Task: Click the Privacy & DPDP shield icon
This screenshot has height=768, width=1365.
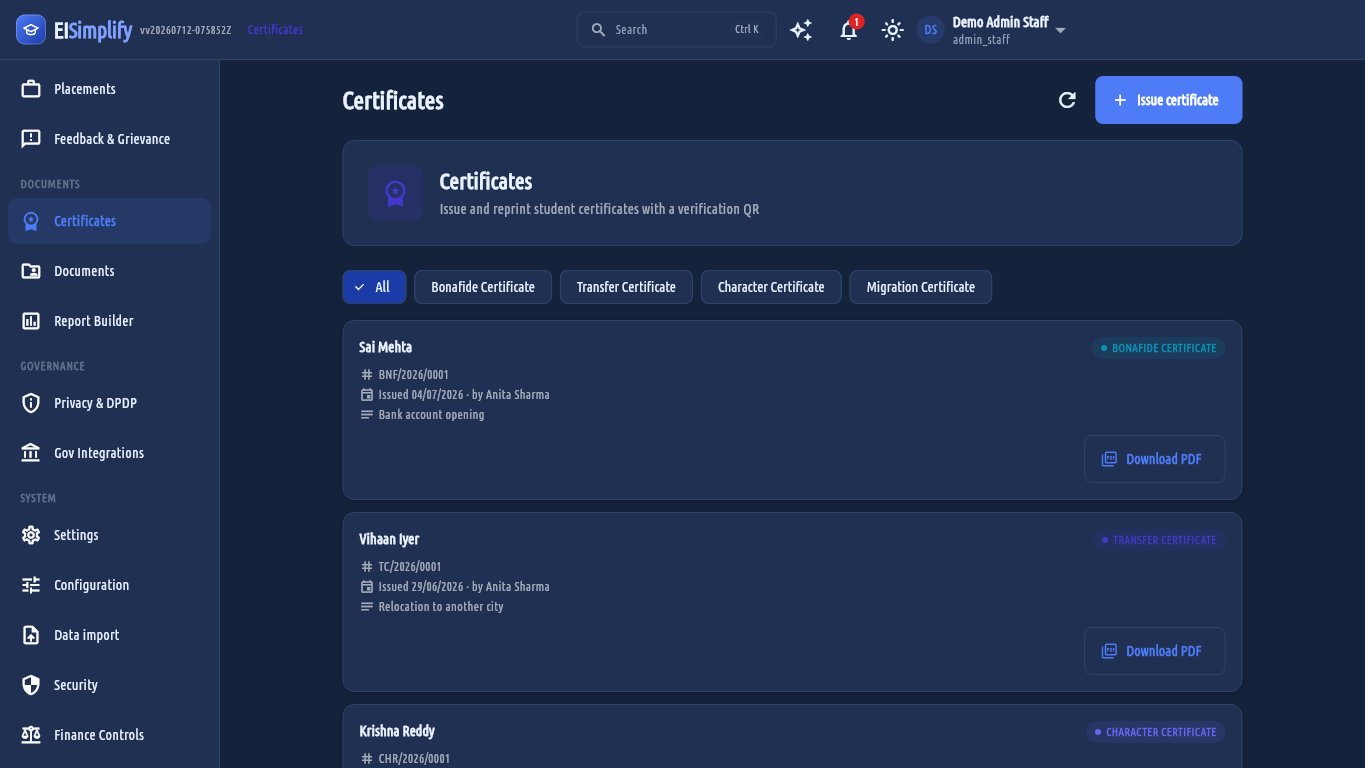Action: [x=31, y=403]
